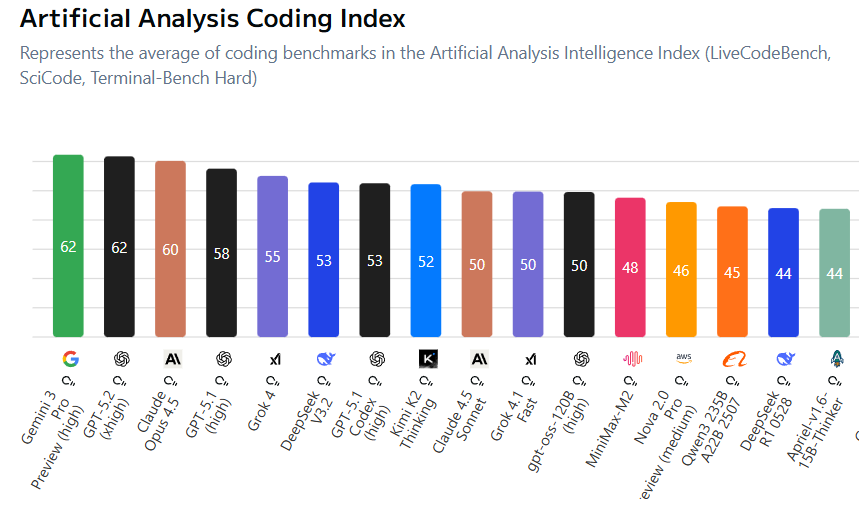This screenshot has height=520, width=859.
Task: Click the DeepSeek whale logo under DeepSeek V3.2
Action: [x=326, y=359]
